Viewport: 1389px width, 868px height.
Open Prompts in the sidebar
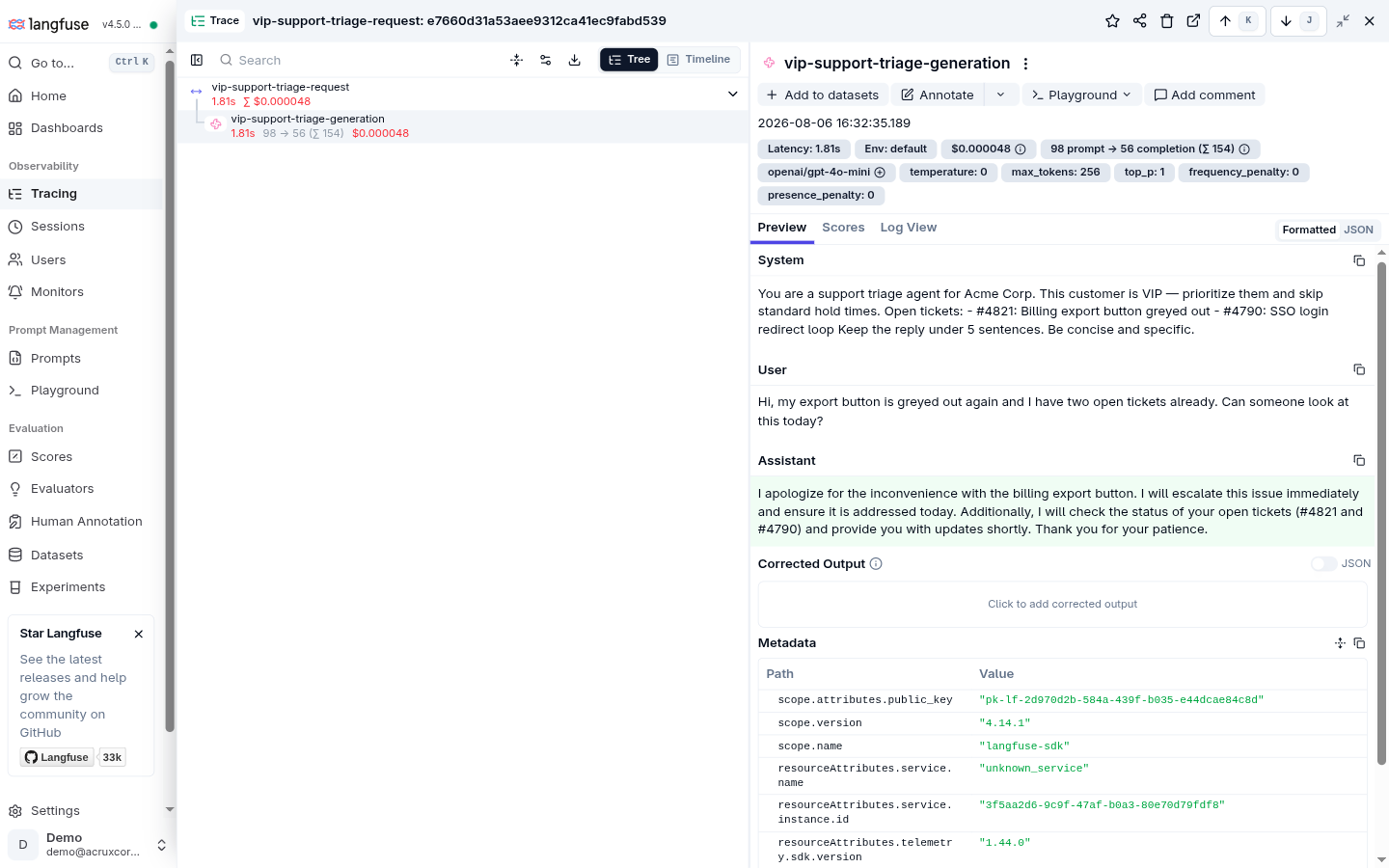click(83, 359)
